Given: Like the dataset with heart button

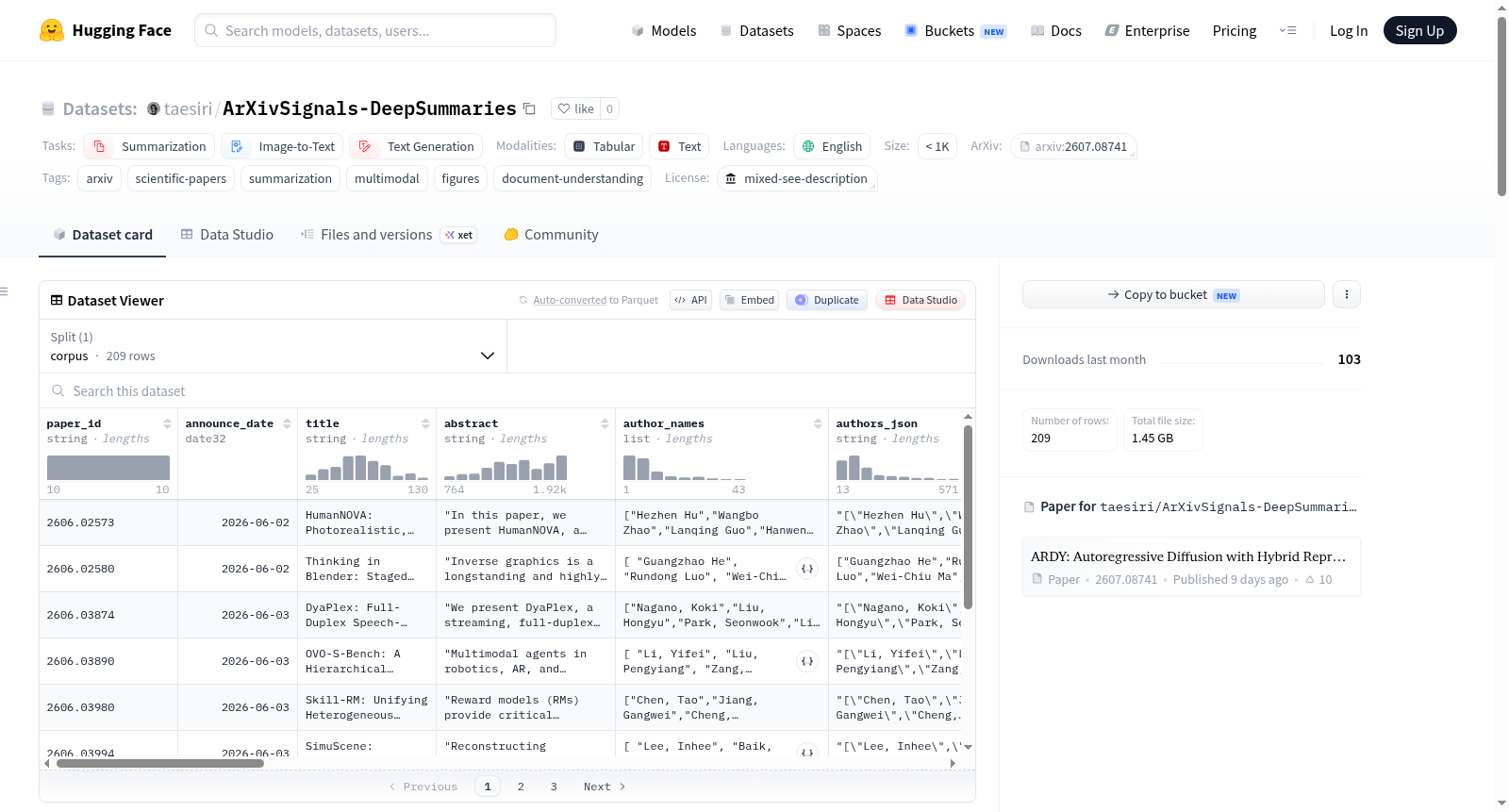Looking at the screenshot, I should coord(575,109).
